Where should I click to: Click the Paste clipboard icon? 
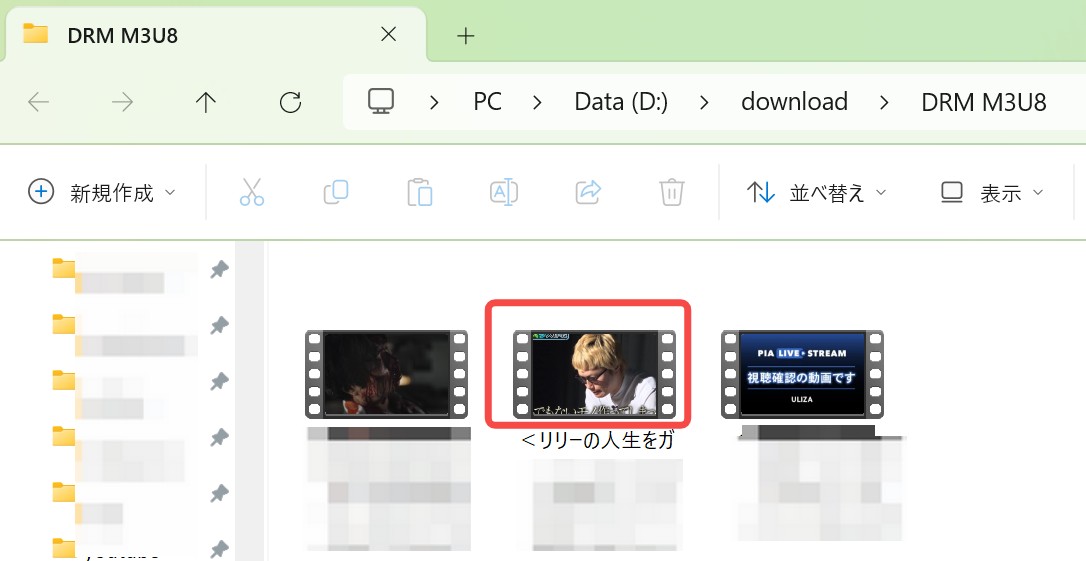(x=420, y=192)
